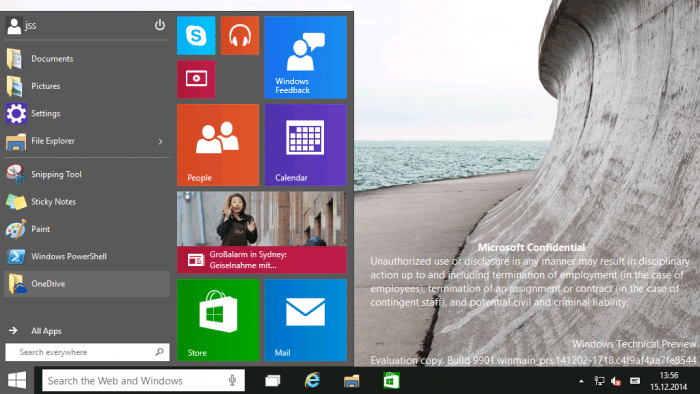Click the touch keyboard tray icon
This screenshot has height=394, width=700.
pyautogui.click(x=635, y=381)
